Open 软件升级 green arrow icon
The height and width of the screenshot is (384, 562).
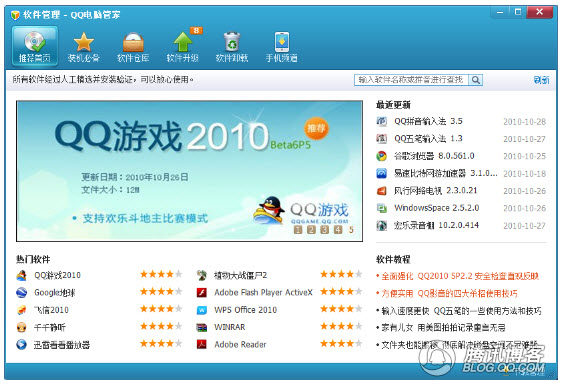click(x=183, y=42)
